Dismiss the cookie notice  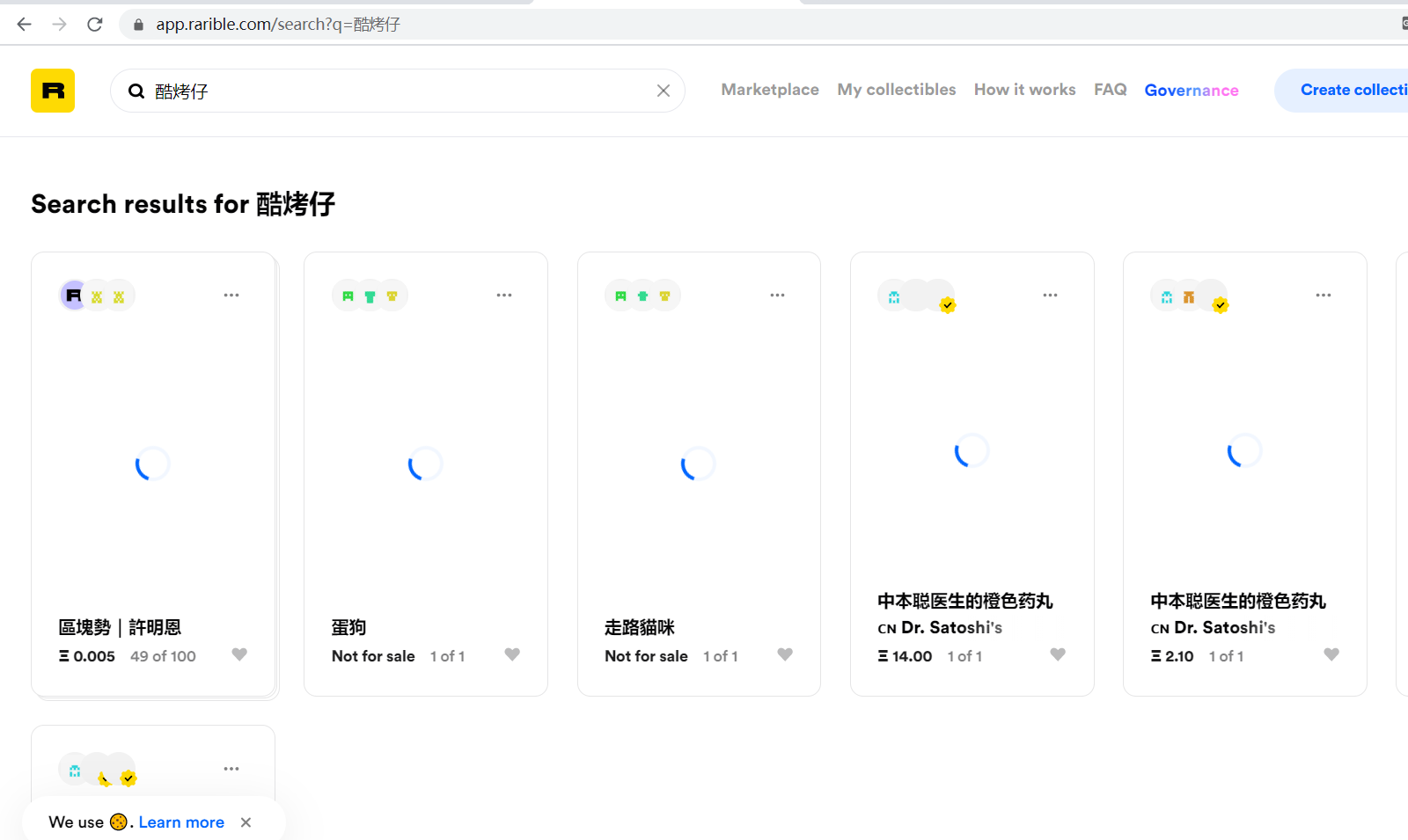click(x=246, y=822)
